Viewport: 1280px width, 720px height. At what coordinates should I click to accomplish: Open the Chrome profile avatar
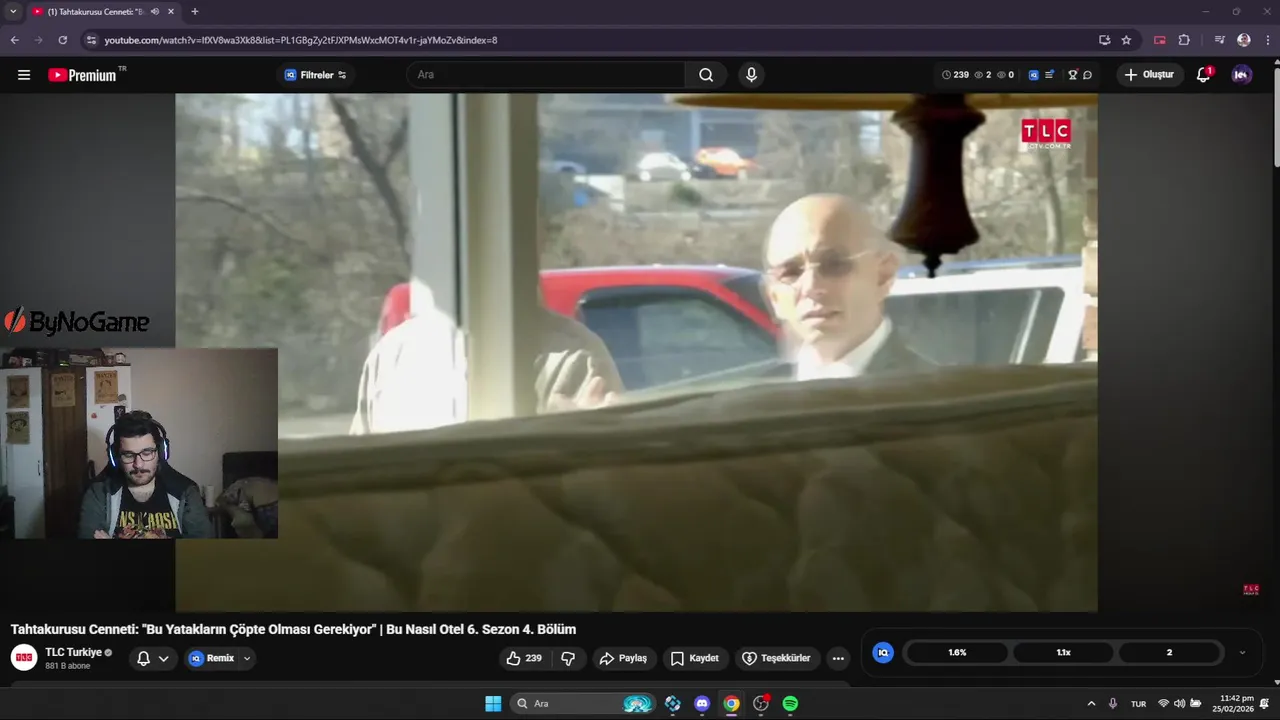pyautogui.click(x=1244, y=40)
